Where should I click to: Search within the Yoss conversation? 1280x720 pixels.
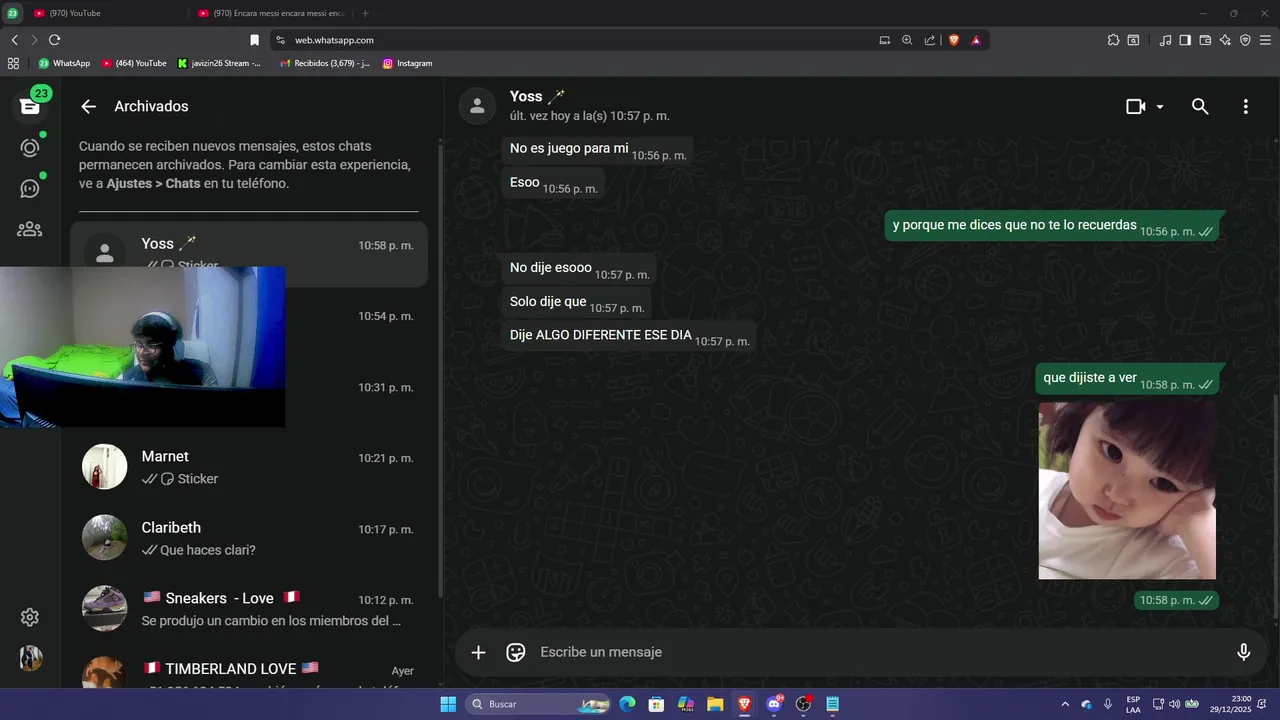click(1200, 106)
